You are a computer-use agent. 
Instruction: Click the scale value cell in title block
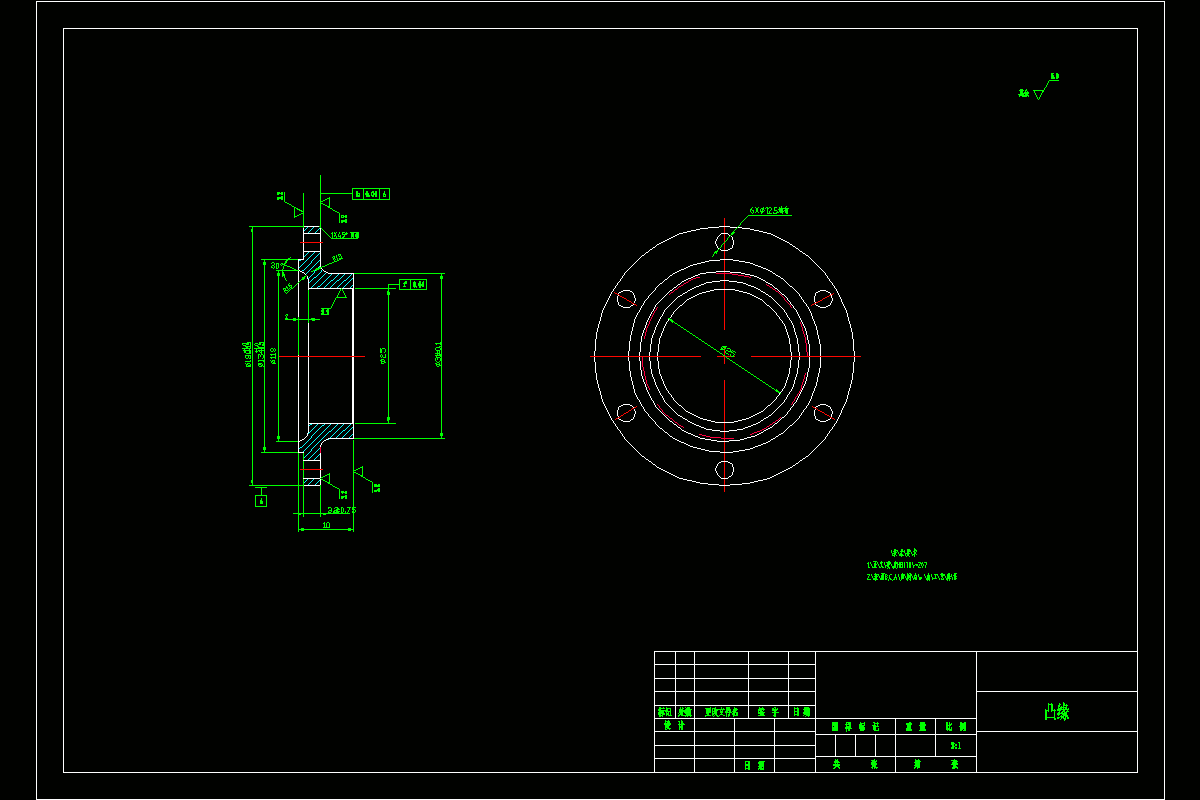tap(956, 745)
